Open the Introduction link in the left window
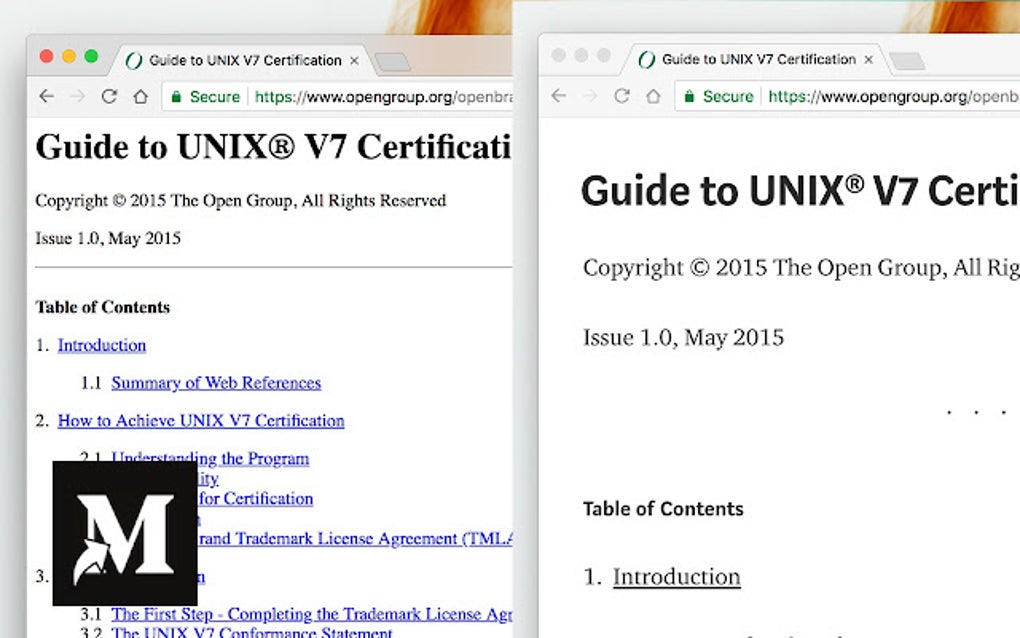Viewport: 1020px width, 638px height. coord(101,345)
